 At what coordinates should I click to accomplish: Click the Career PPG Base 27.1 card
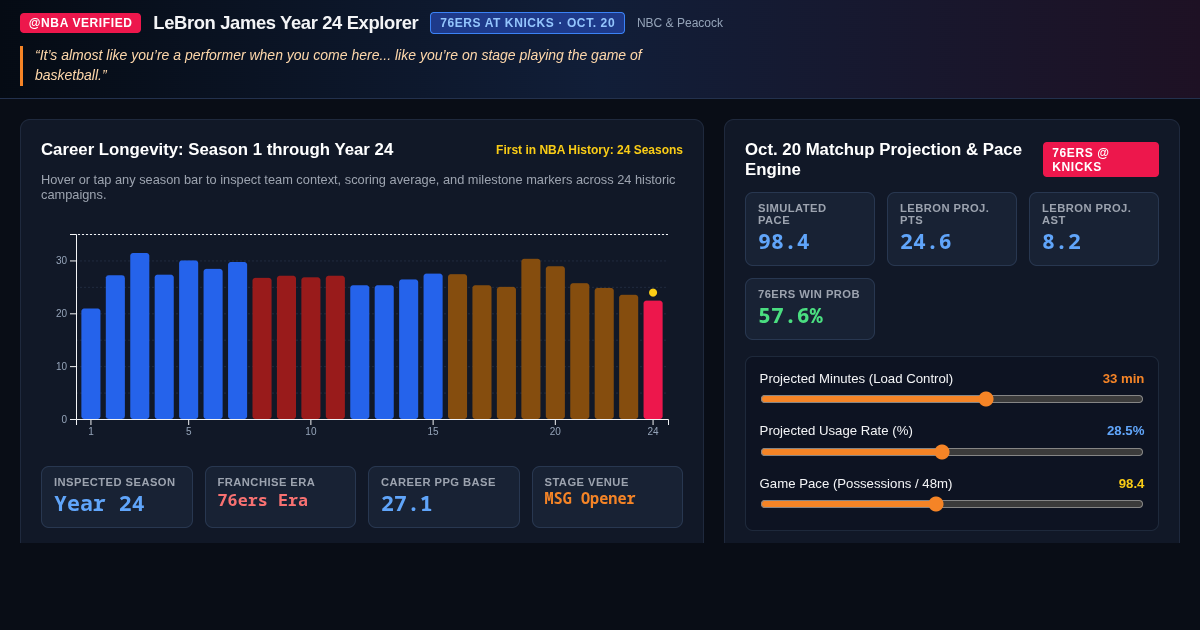(x=444, y=497)
